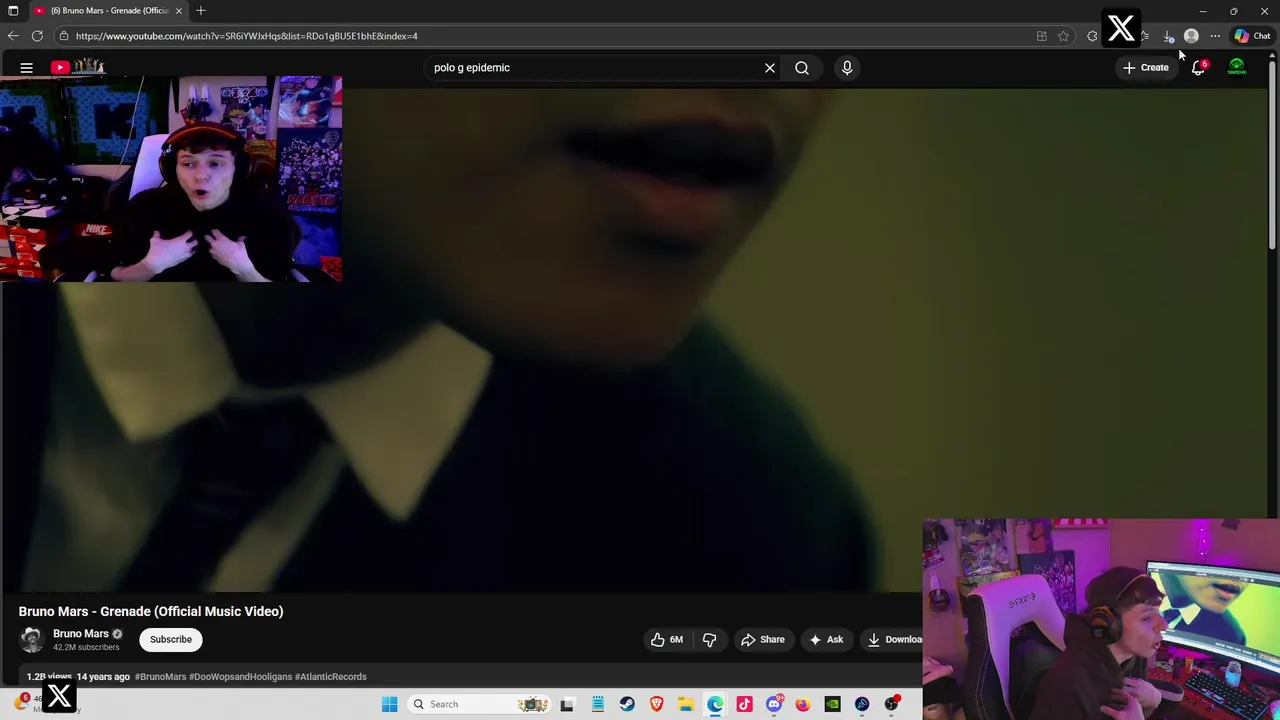
Task: Click the Windows taskbar Search box
Action: pyautogui.click(x=478, y=704)
